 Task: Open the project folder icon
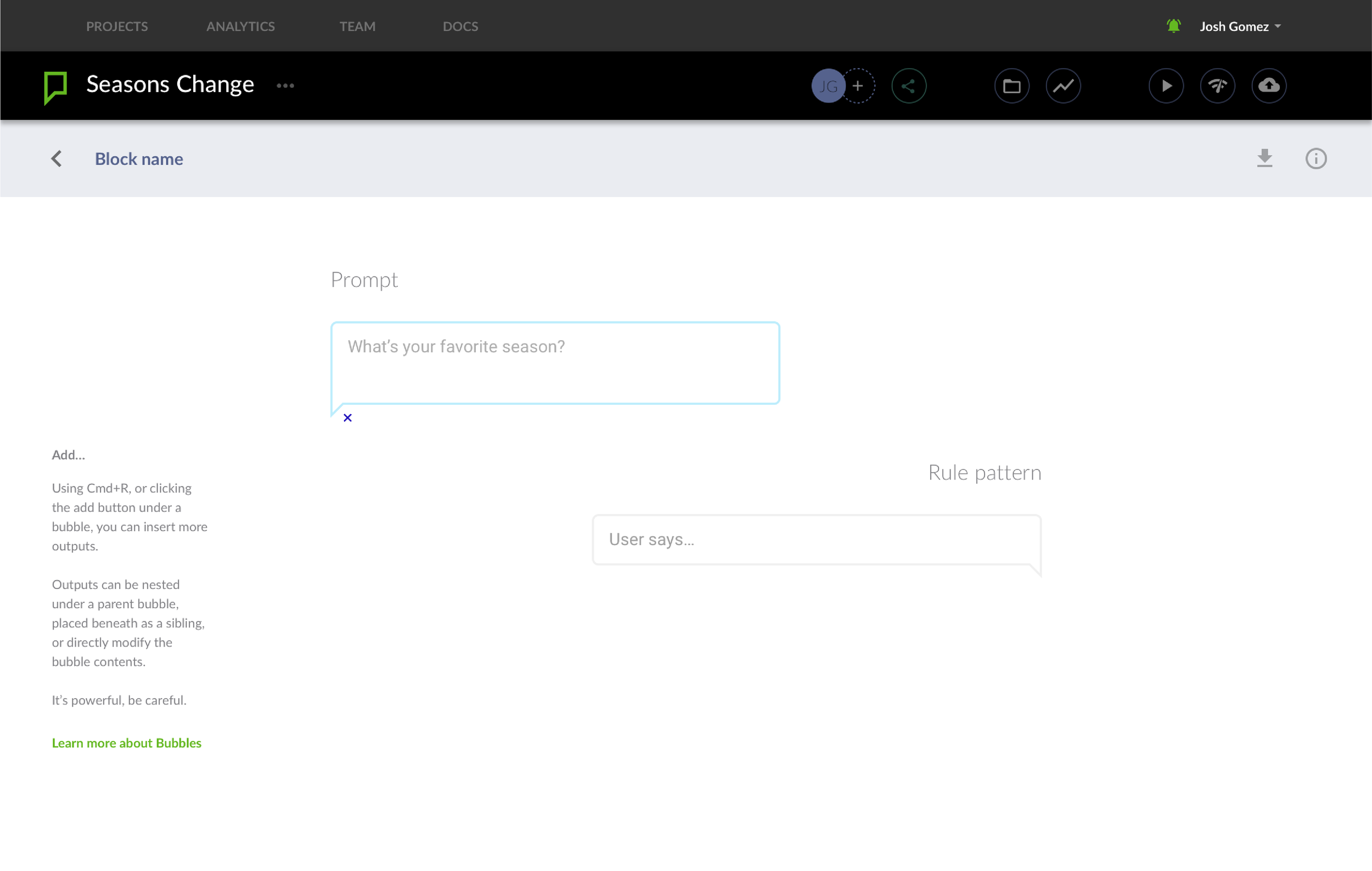[1011, 86]
